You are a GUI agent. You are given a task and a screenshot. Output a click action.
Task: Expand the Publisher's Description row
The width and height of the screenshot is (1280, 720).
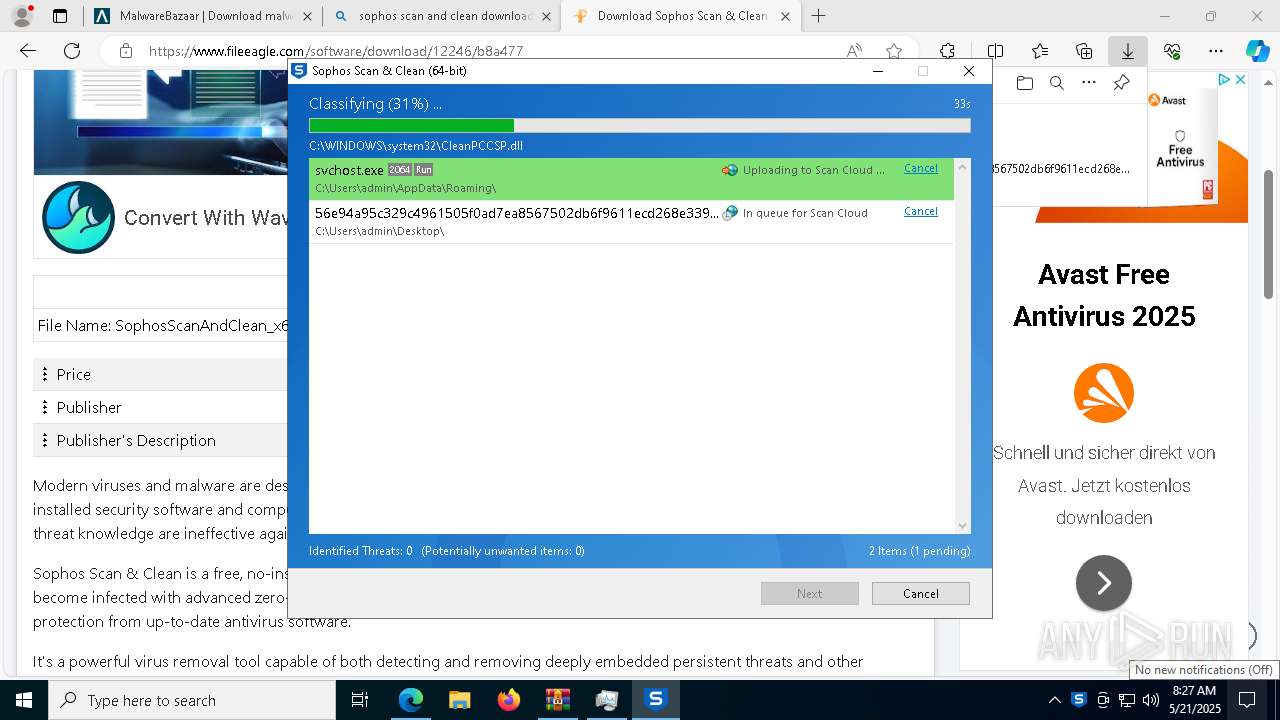click(x=160, y=440)
